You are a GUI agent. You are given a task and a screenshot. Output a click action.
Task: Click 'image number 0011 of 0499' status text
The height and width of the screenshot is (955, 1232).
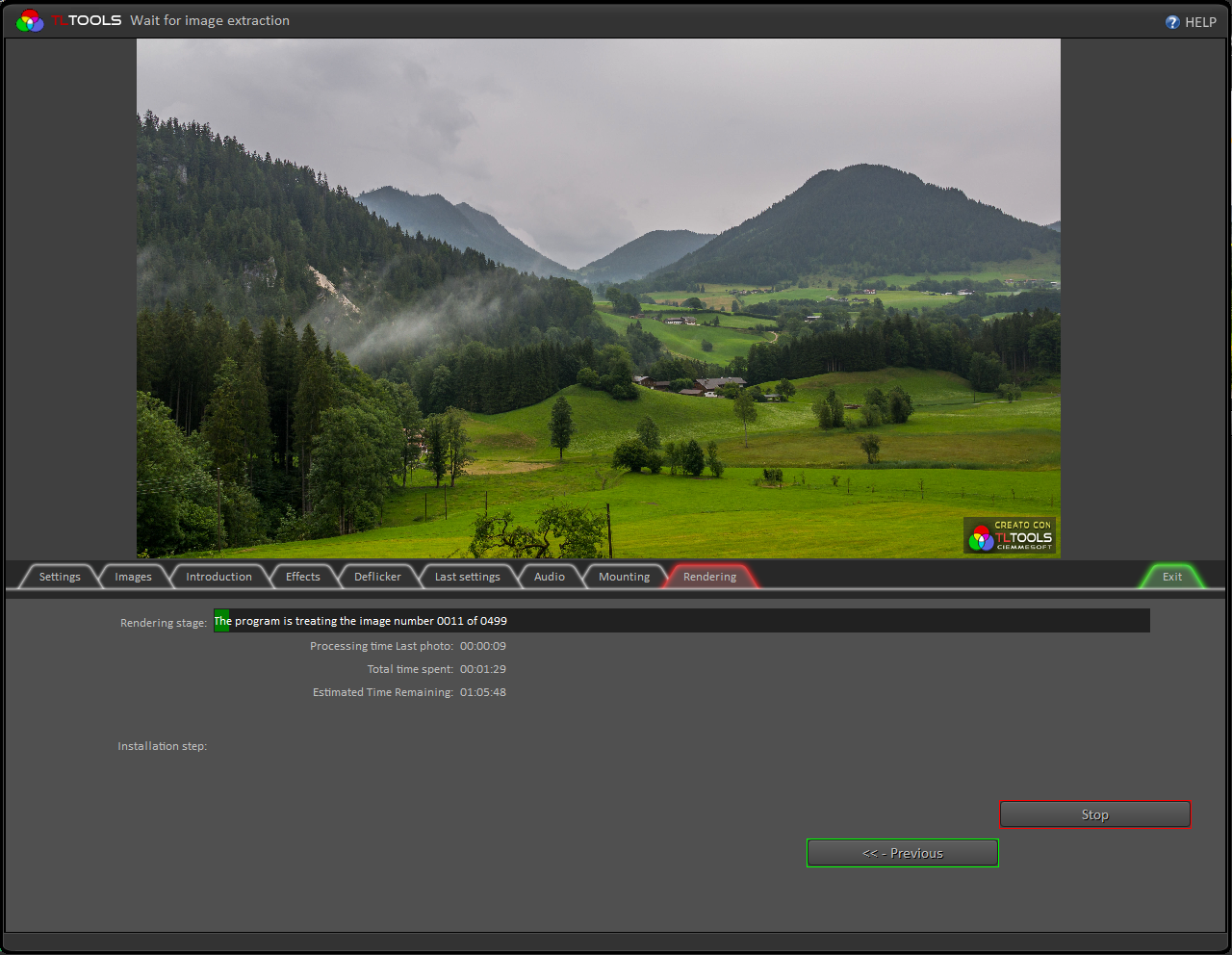click(x=433, y=621)
